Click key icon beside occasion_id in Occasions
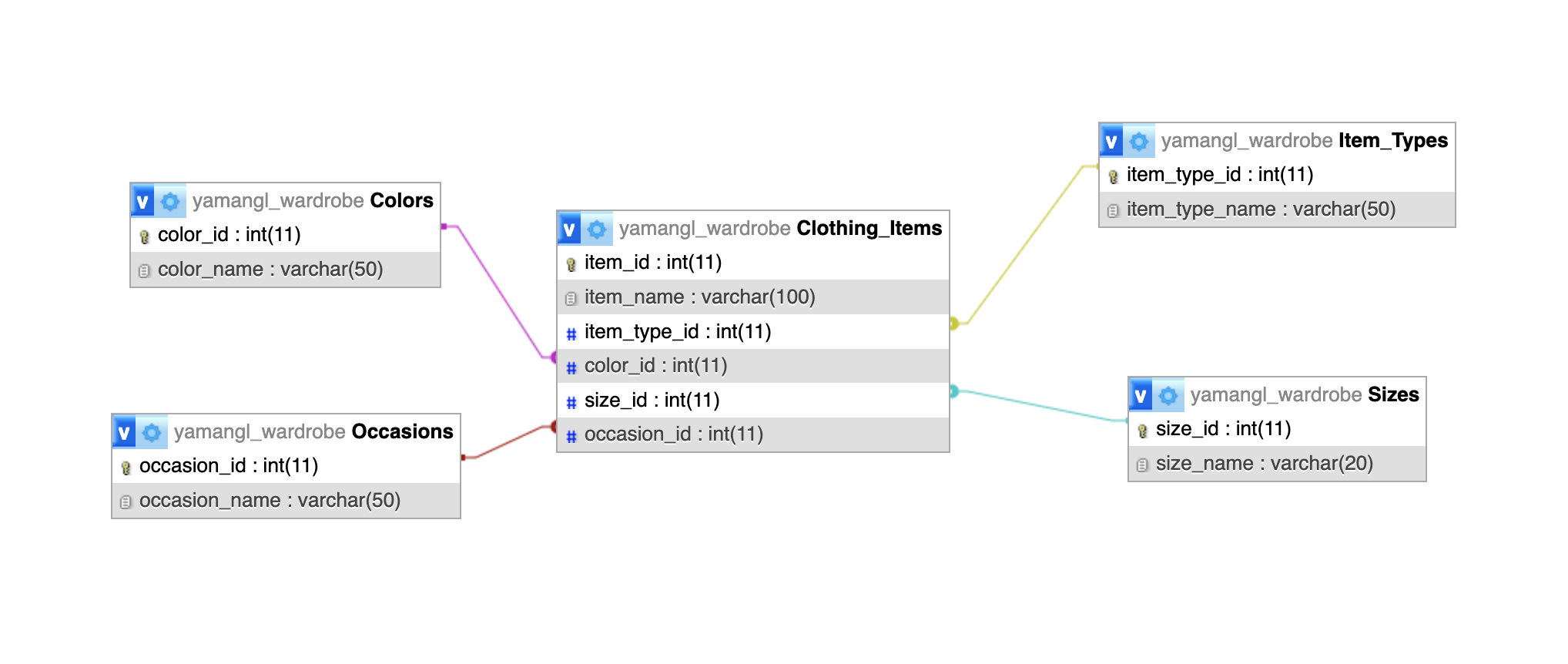 126,468
